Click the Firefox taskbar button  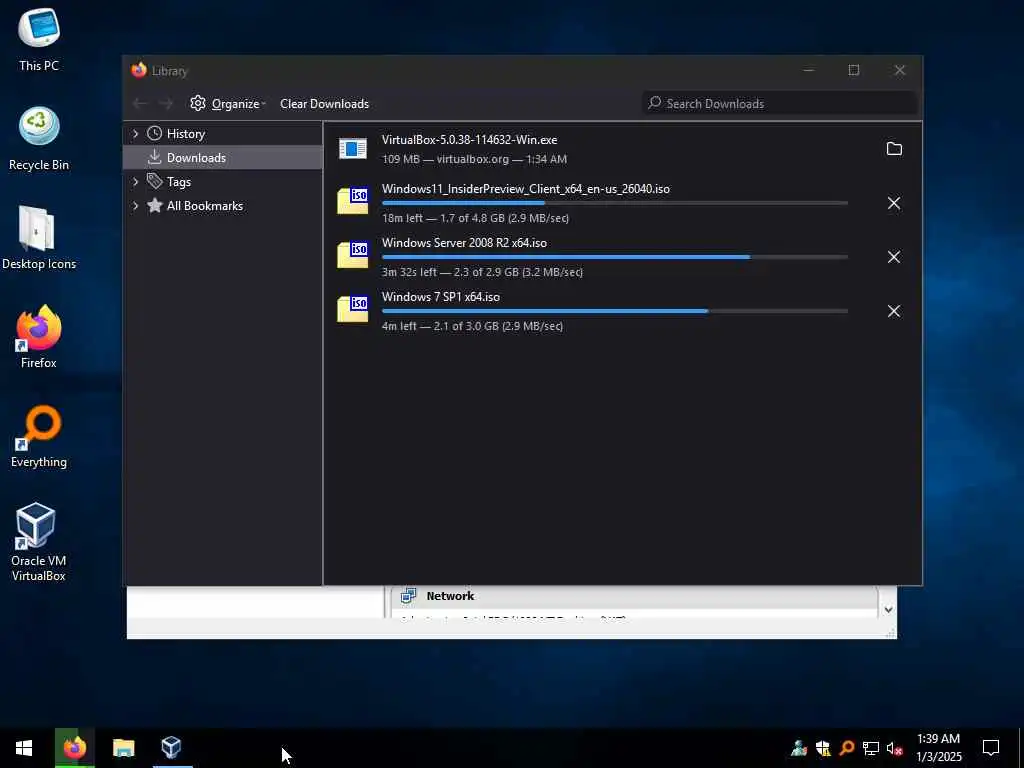[x=74, y=748]
